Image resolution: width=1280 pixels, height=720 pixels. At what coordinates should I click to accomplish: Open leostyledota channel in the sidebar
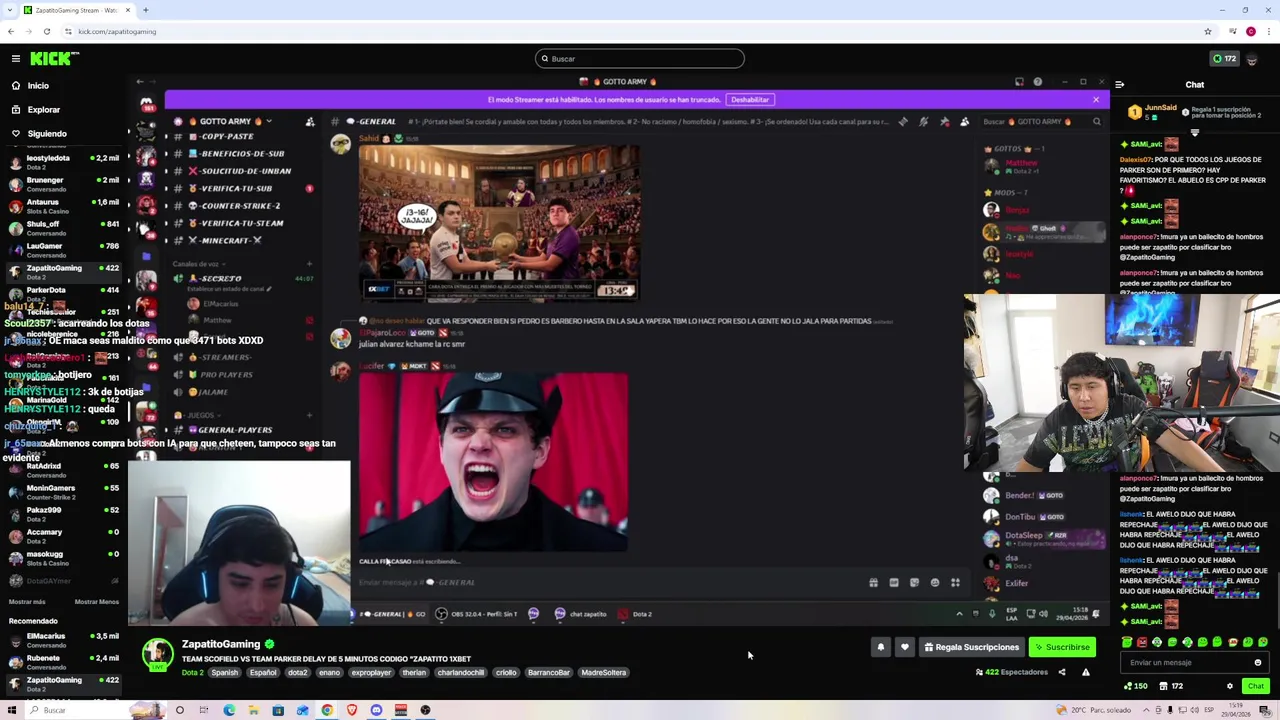point(62,162)
